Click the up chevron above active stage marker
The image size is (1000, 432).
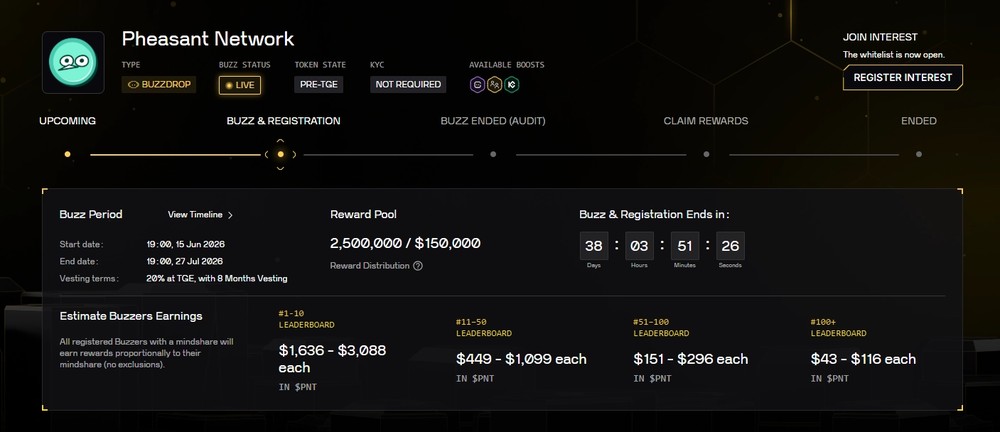pyautogui.click(x=280, y=140)
